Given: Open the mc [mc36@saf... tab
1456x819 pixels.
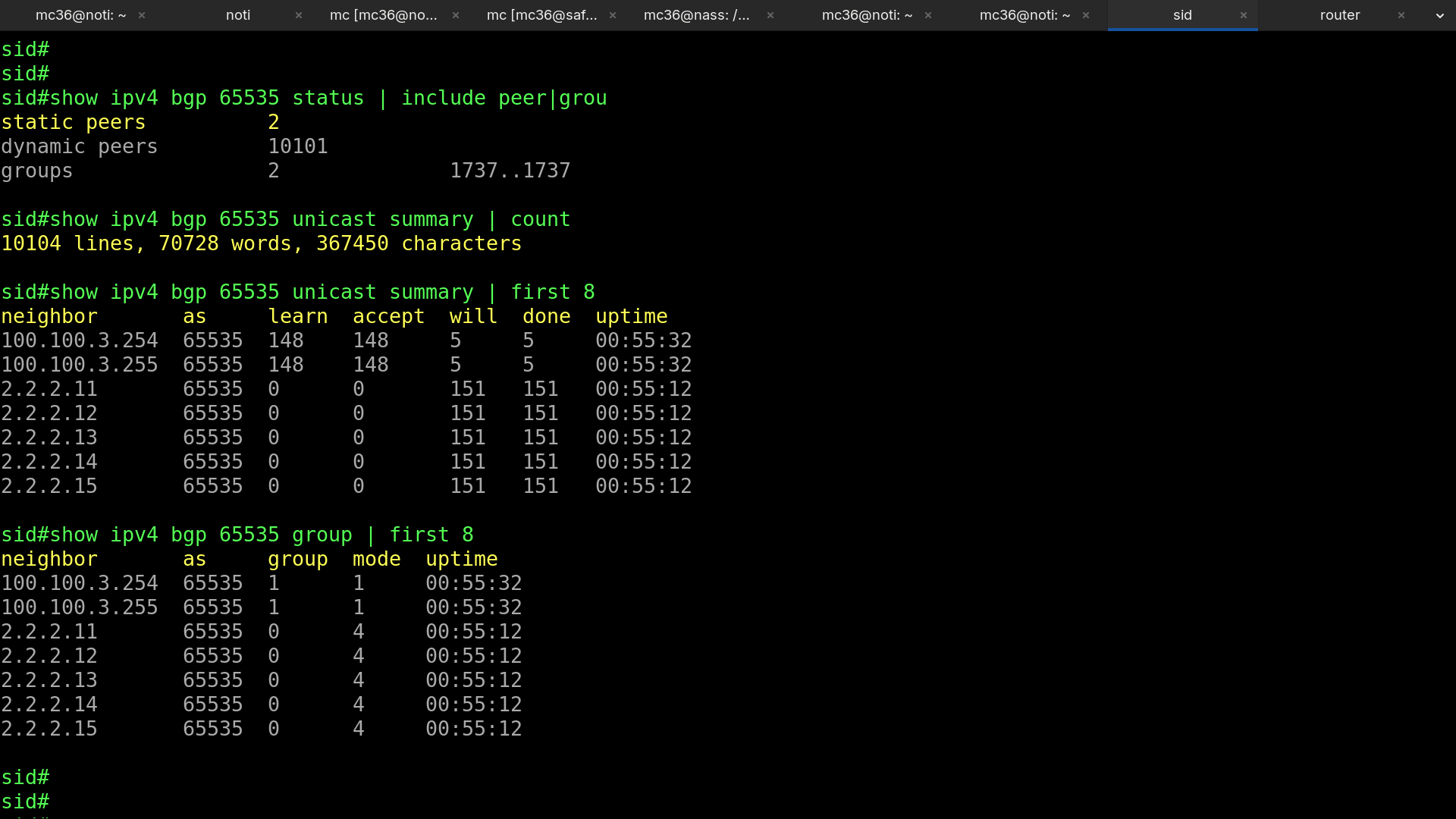Looking at the screenshot, I should point(541,15).
